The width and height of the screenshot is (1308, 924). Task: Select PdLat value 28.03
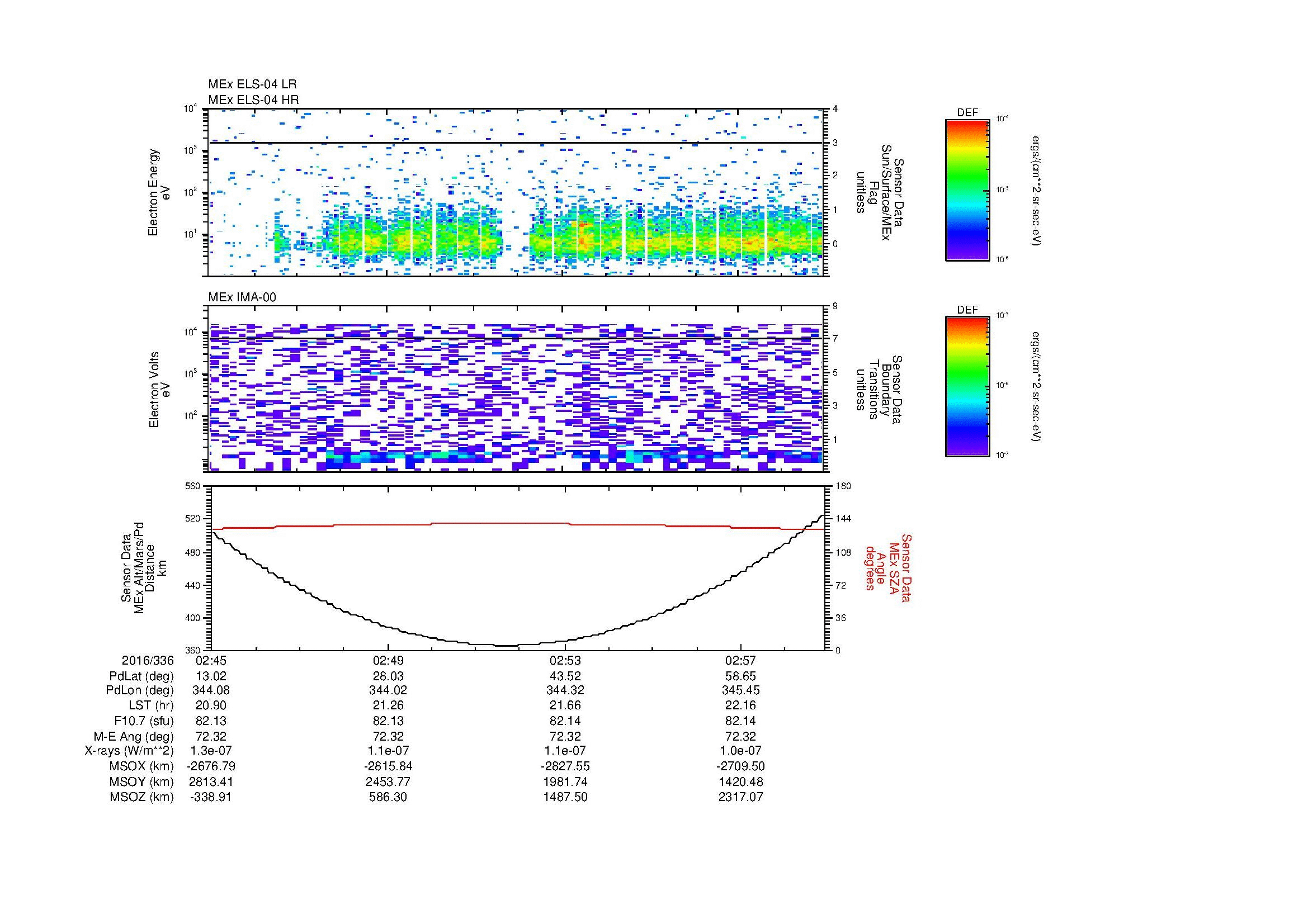[x=388, y=676]
